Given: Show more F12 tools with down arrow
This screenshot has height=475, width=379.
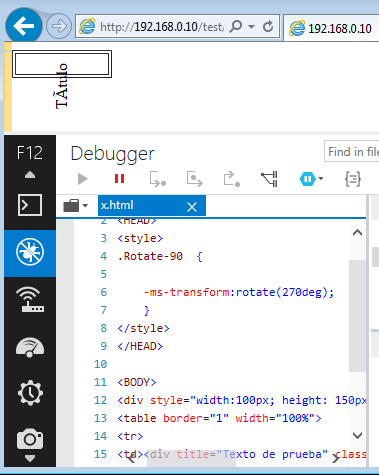Looking at the screenshot, I should pyautogui.click(x=30, y=459).
